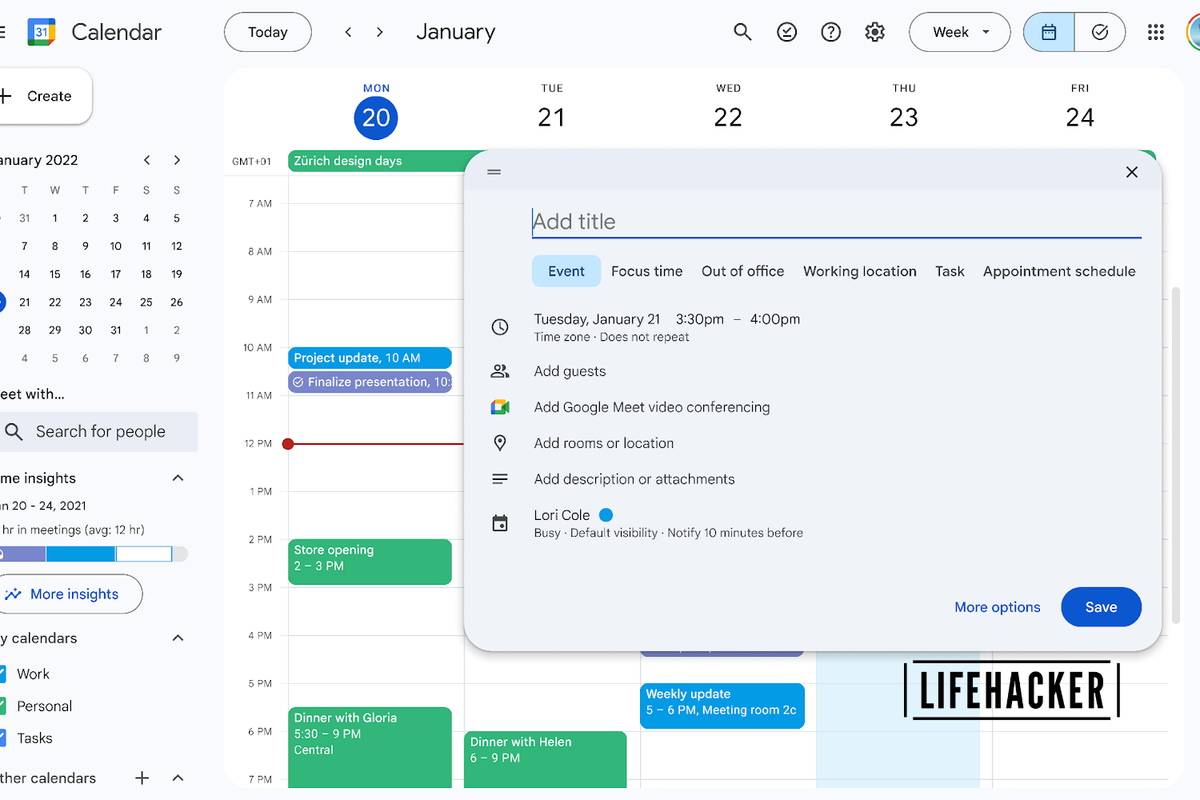Select the Working location tab
This screenshot has width=1200, height=800.
[x=860, y=271]
